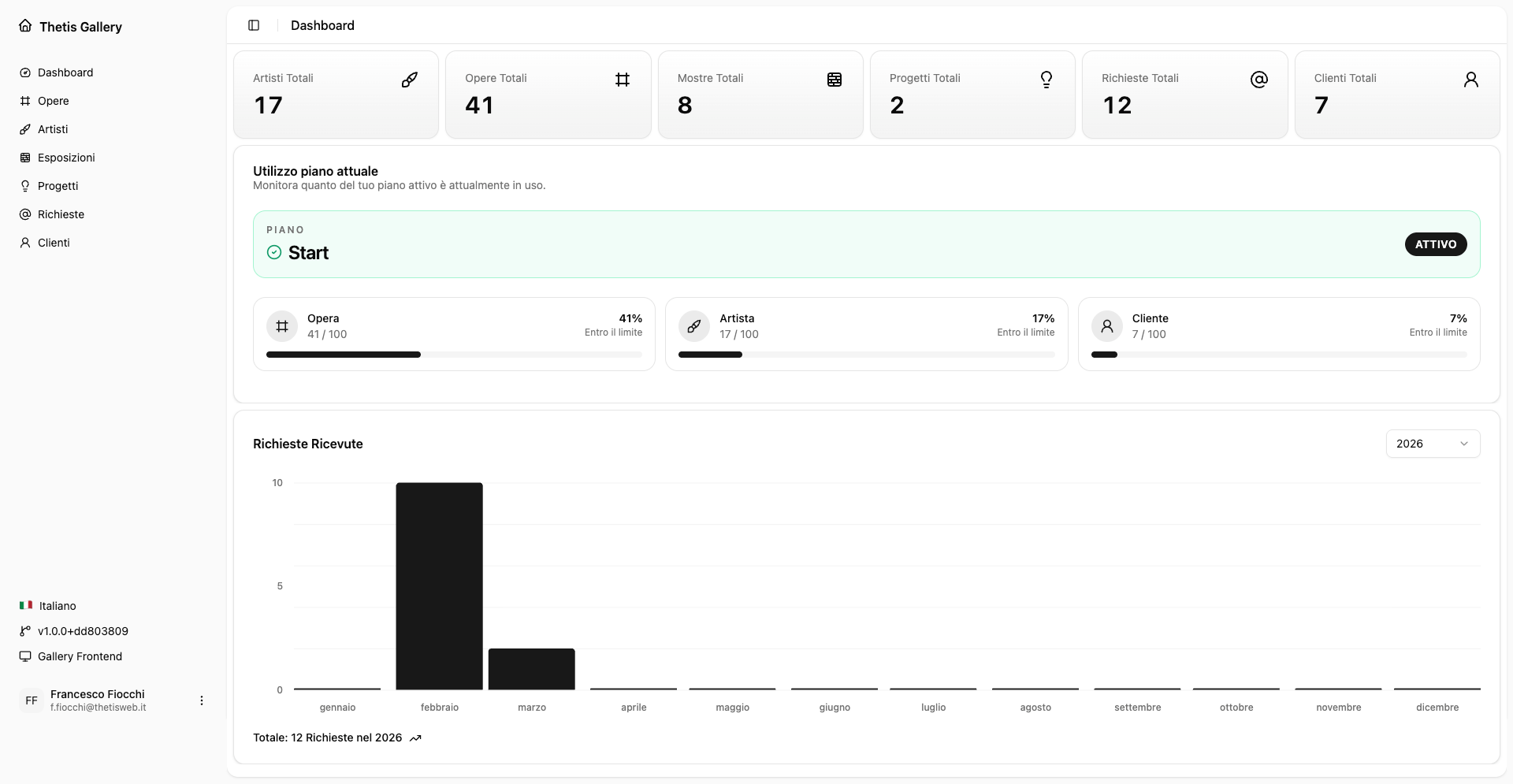Toggle the sidebar collapse icon

[254, 25]
